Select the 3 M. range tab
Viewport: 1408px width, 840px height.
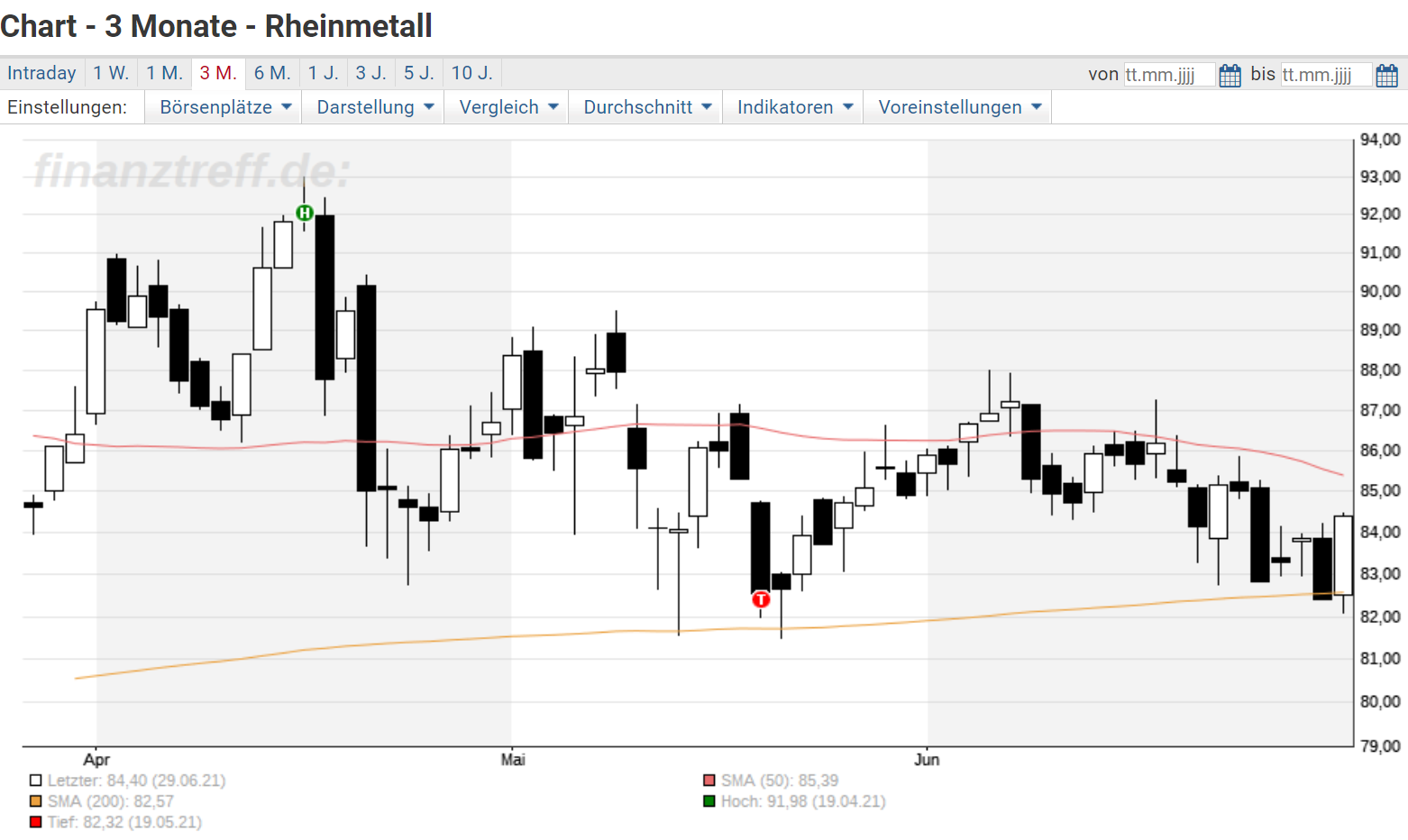218,73
